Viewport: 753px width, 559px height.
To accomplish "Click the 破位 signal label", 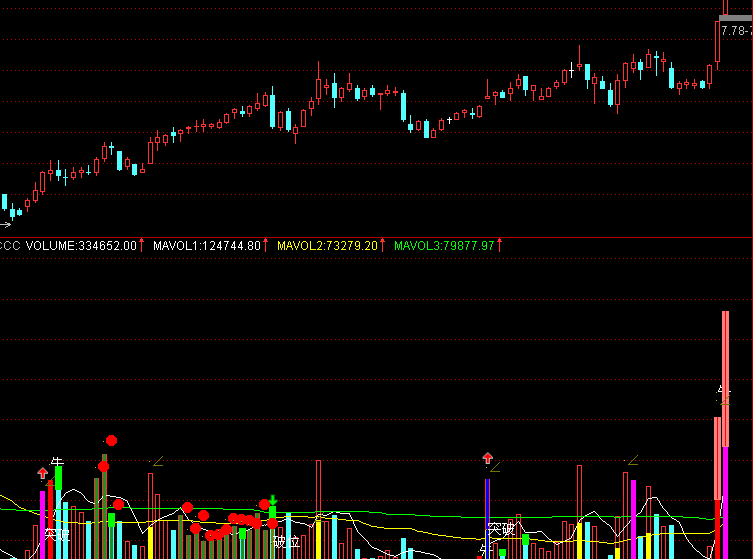I will pyautogui.click(x=286, y=542).
